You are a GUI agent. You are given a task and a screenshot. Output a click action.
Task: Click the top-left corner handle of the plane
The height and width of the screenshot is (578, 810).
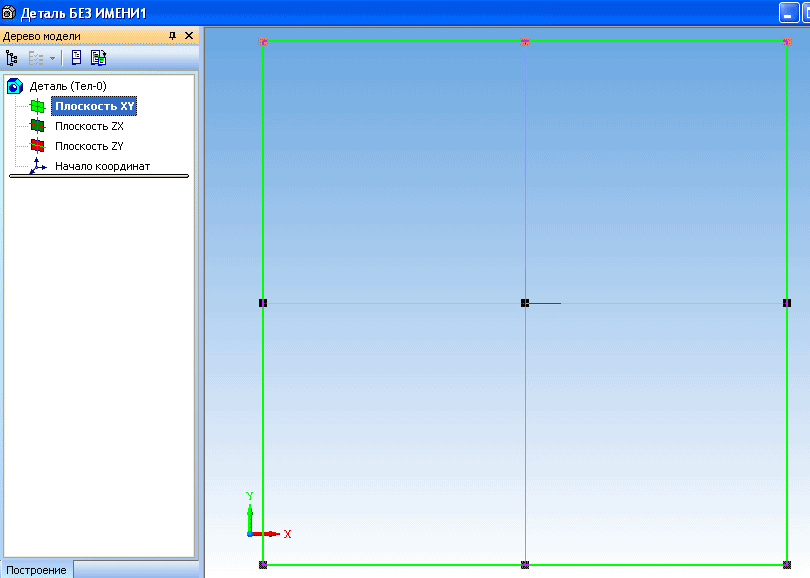click(x=263, y=41)
